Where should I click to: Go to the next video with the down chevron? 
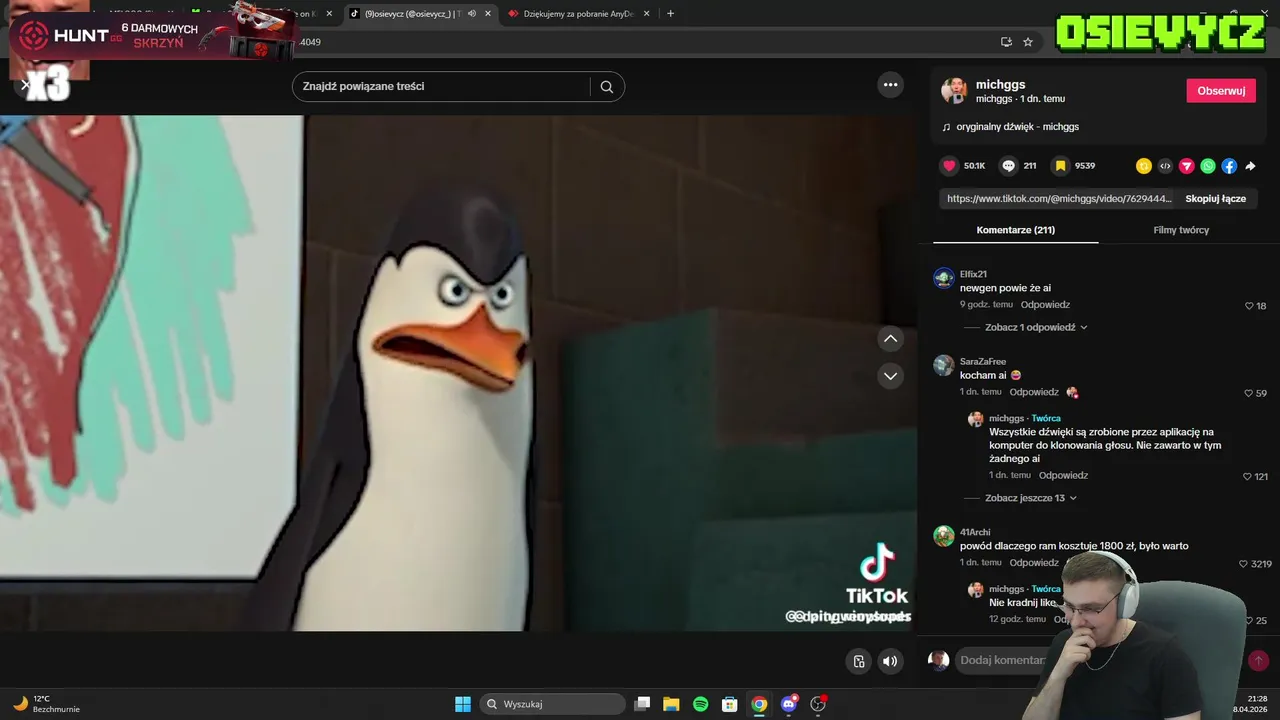pyautogui.click(x=890, y=376)
